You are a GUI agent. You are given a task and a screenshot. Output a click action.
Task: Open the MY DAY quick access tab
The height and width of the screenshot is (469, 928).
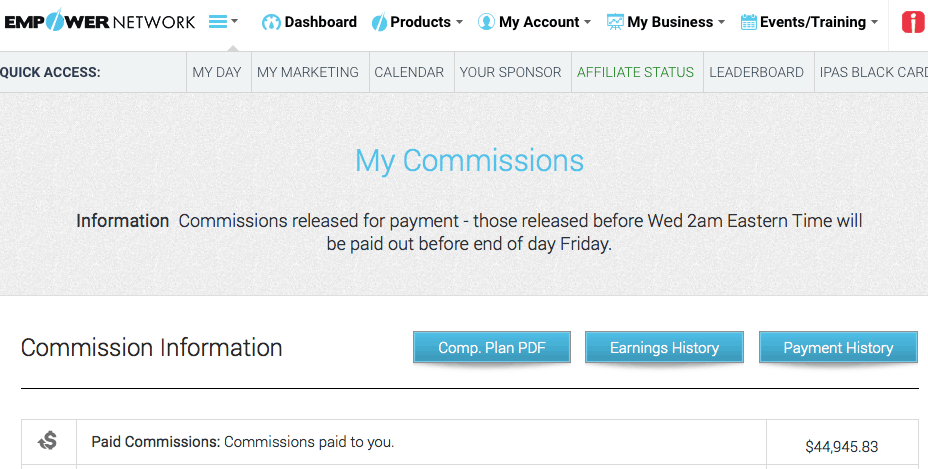tap(217, 72)
